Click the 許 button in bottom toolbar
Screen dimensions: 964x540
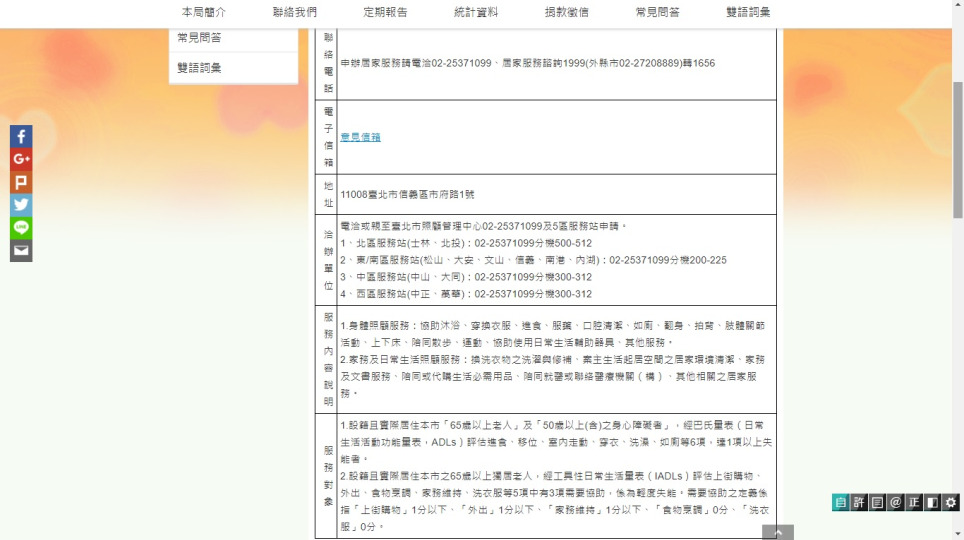click(x=859, y=503)
